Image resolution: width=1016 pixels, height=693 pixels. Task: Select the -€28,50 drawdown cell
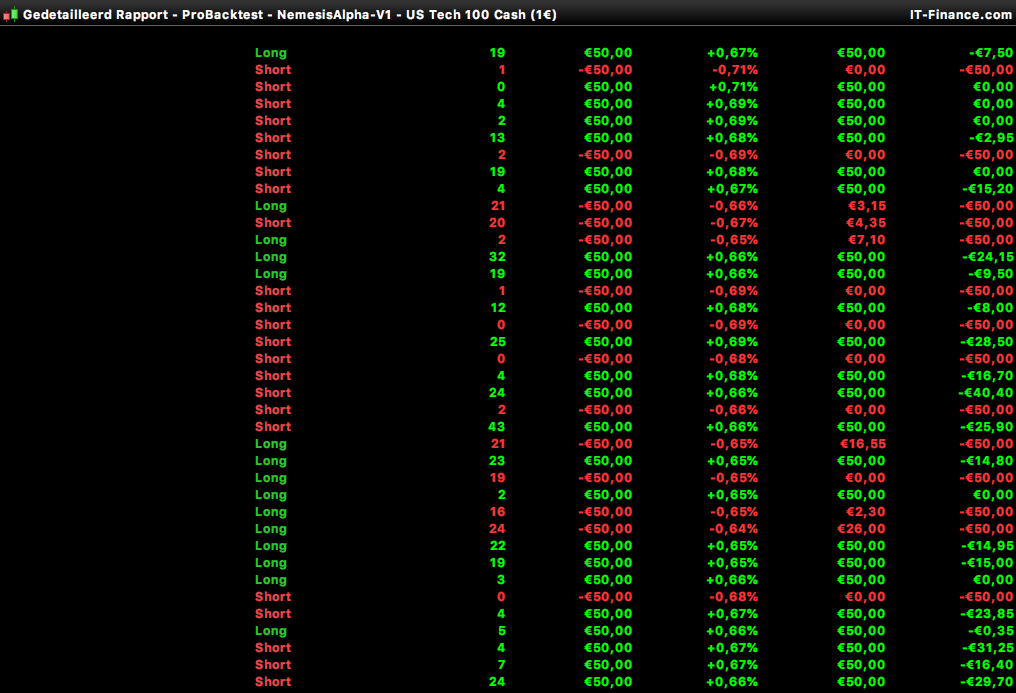click(x=987, y=342)
